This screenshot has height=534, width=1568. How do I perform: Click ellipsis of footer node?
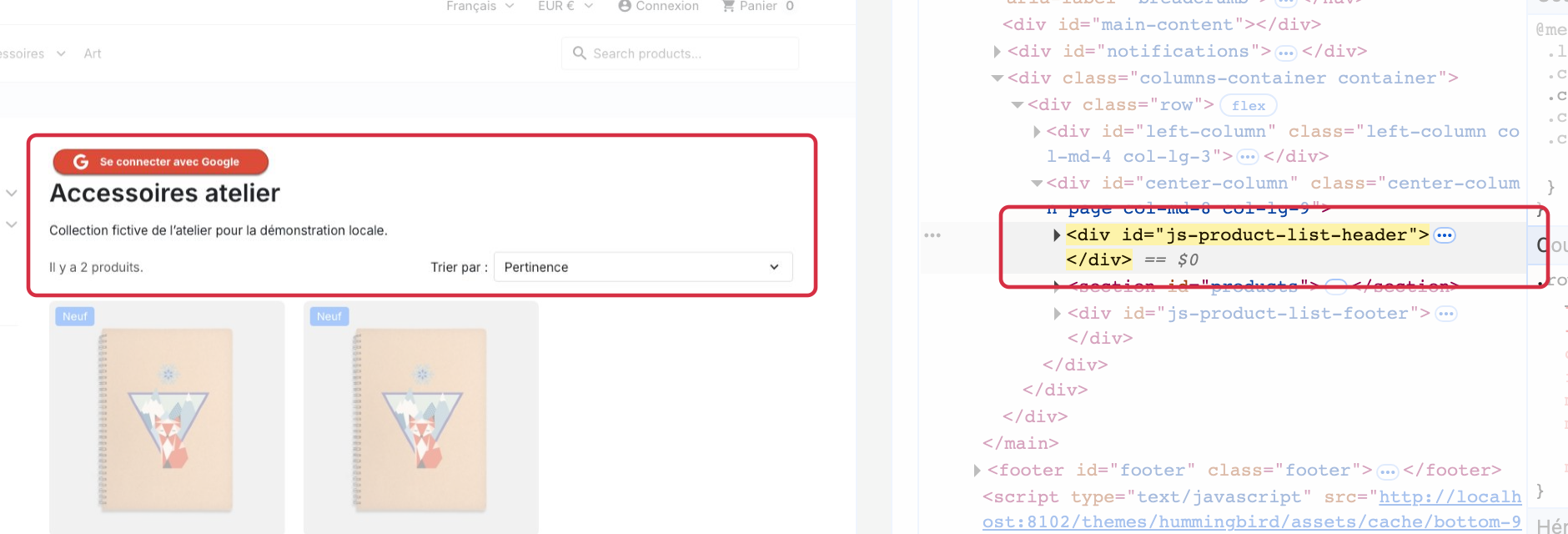coord(1388,471)
